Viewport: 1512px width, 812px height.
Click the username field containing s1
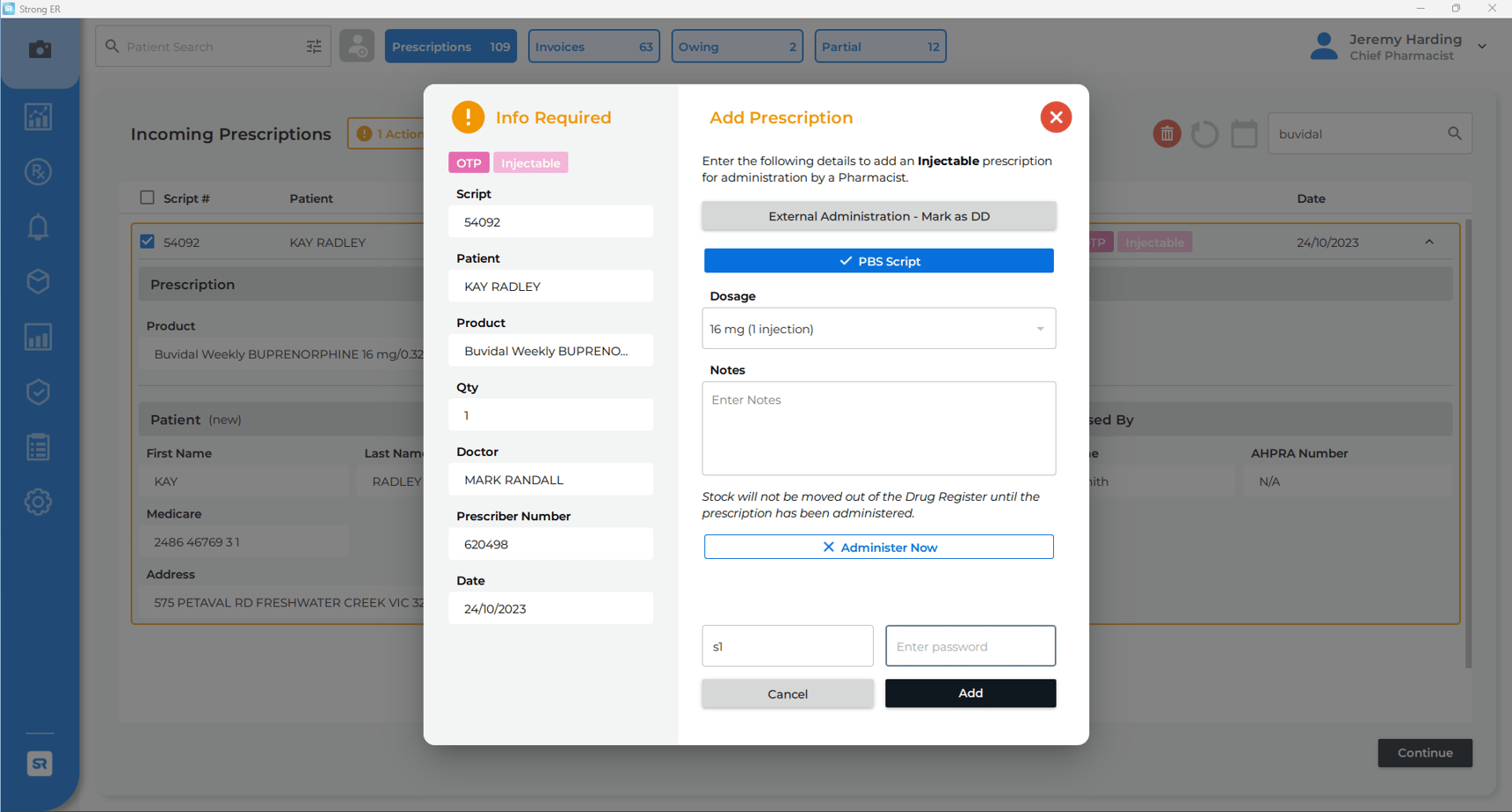click(788, 646)
